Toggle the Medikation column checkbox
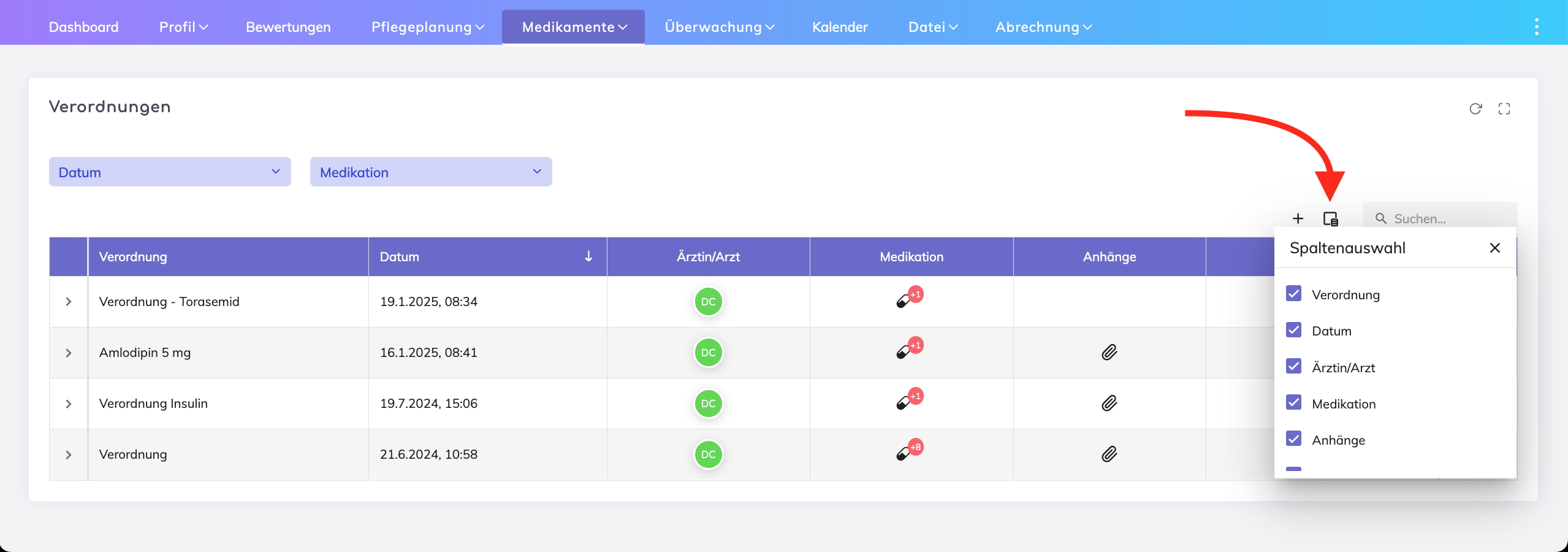Viewport: 1568px width, 552px height. pos(1294,403)
